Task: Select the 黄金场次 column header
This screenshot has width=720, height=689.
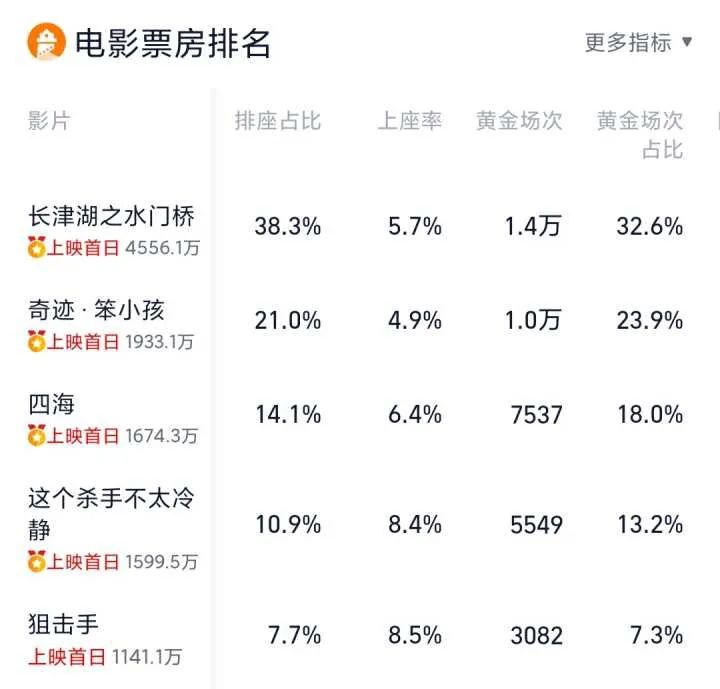Action: click(x=519, y=121)
